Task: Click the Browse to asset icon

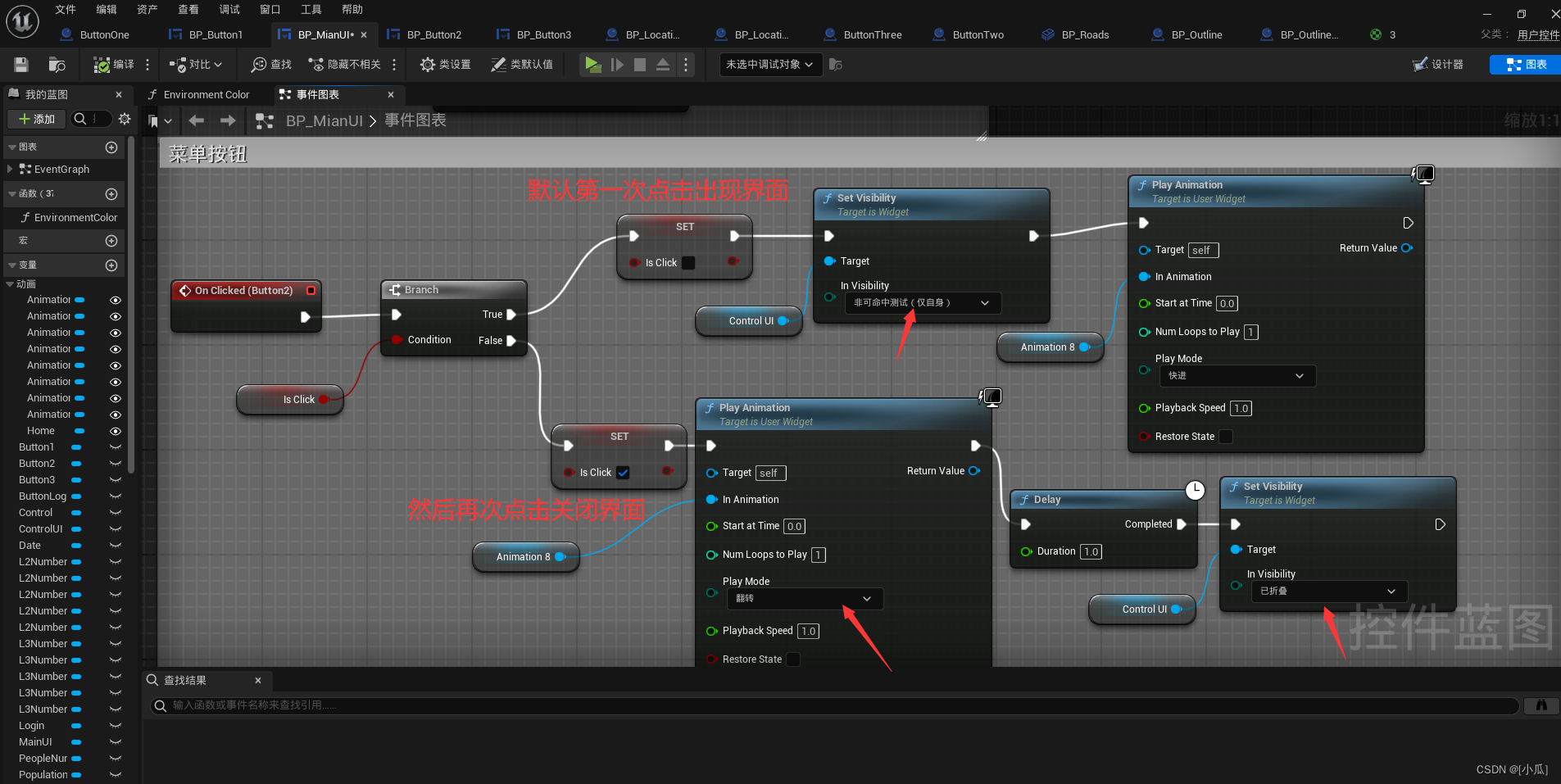Action: click(x=57, y=64)
